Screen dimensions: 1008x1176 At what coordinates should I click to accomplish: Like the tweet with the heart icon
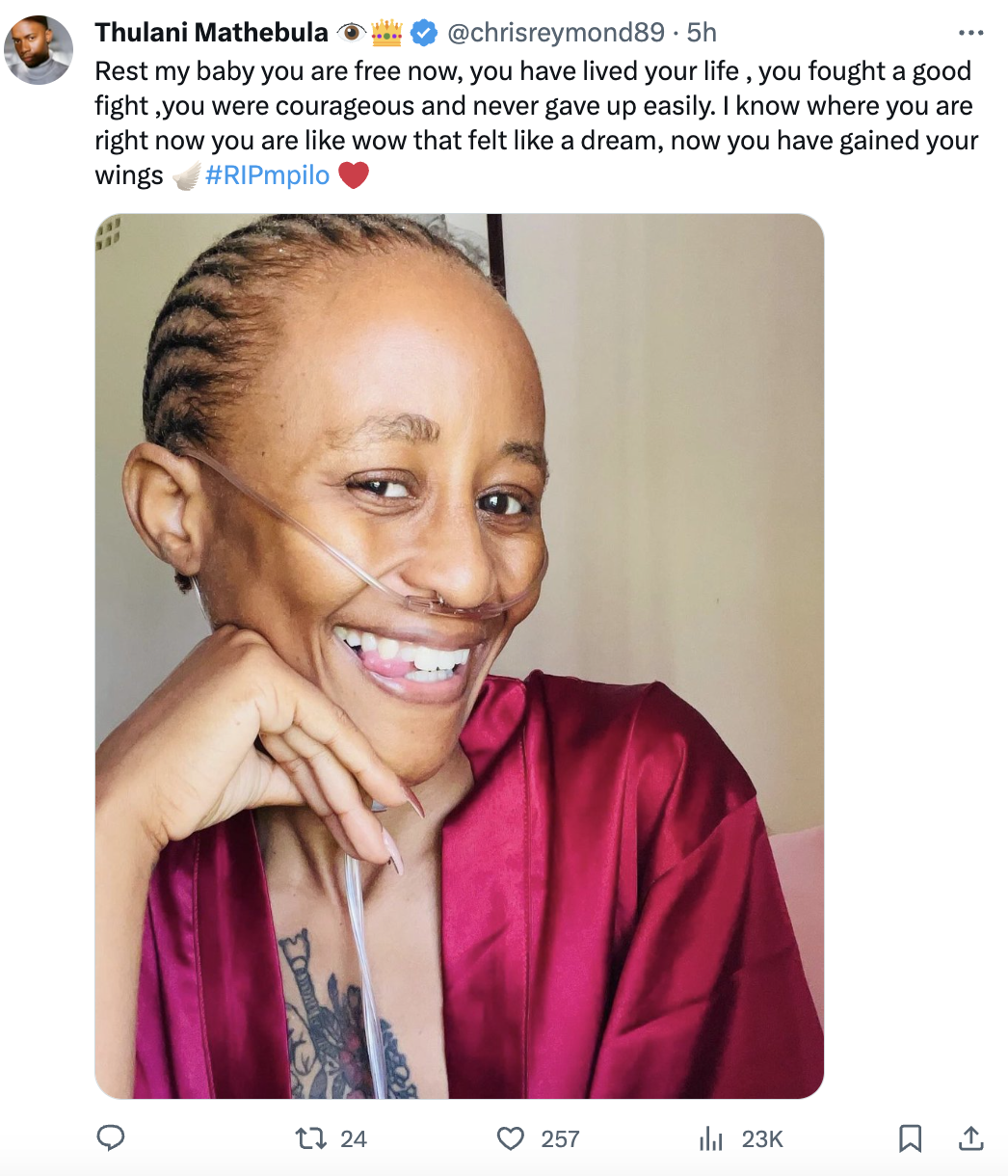[x=510, y=1138]
